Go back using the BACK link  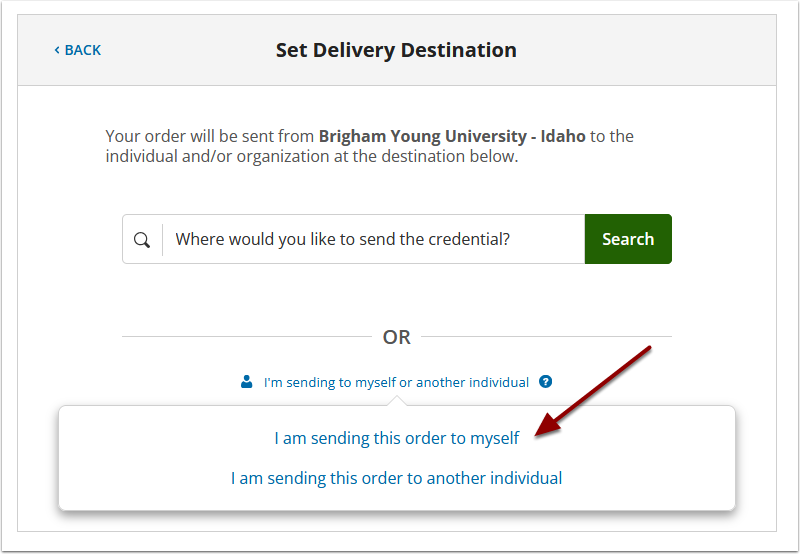[x=78, y=50]
